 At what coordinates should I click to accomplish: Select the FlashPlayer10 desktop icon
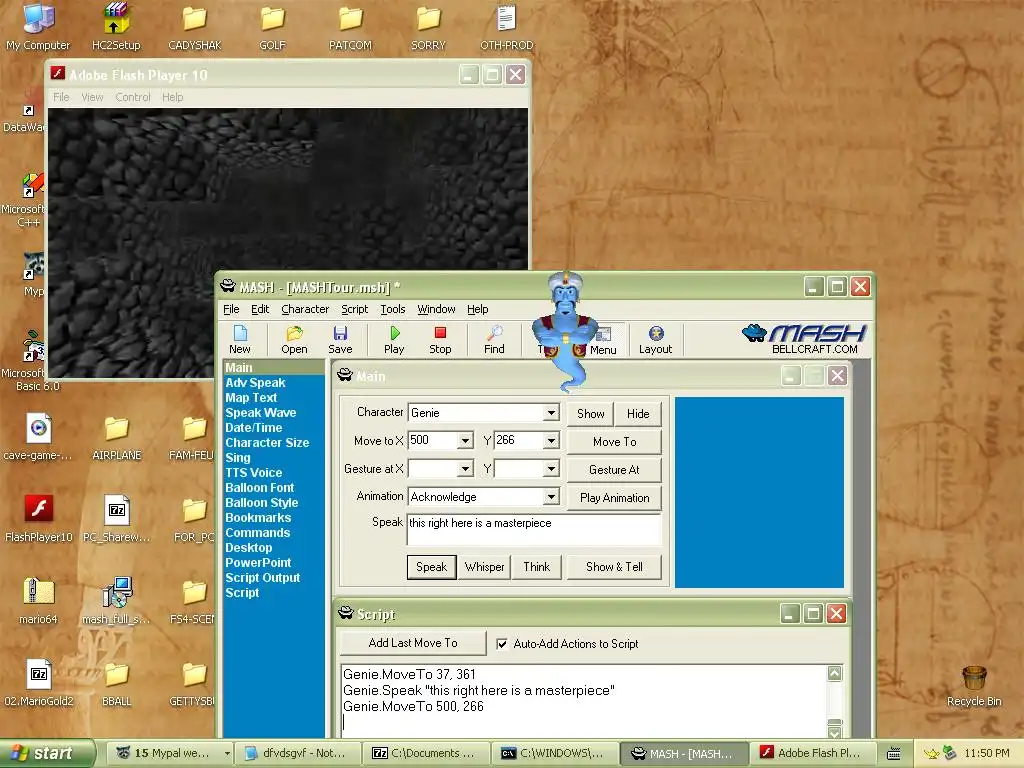[39, 519]
